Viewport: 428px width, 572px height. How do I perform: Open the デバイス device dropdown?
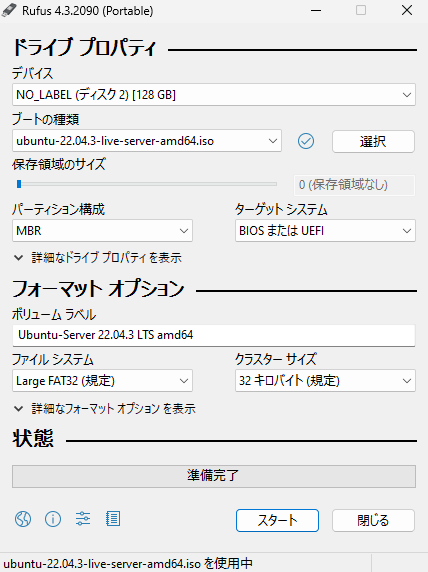(214, 95)
